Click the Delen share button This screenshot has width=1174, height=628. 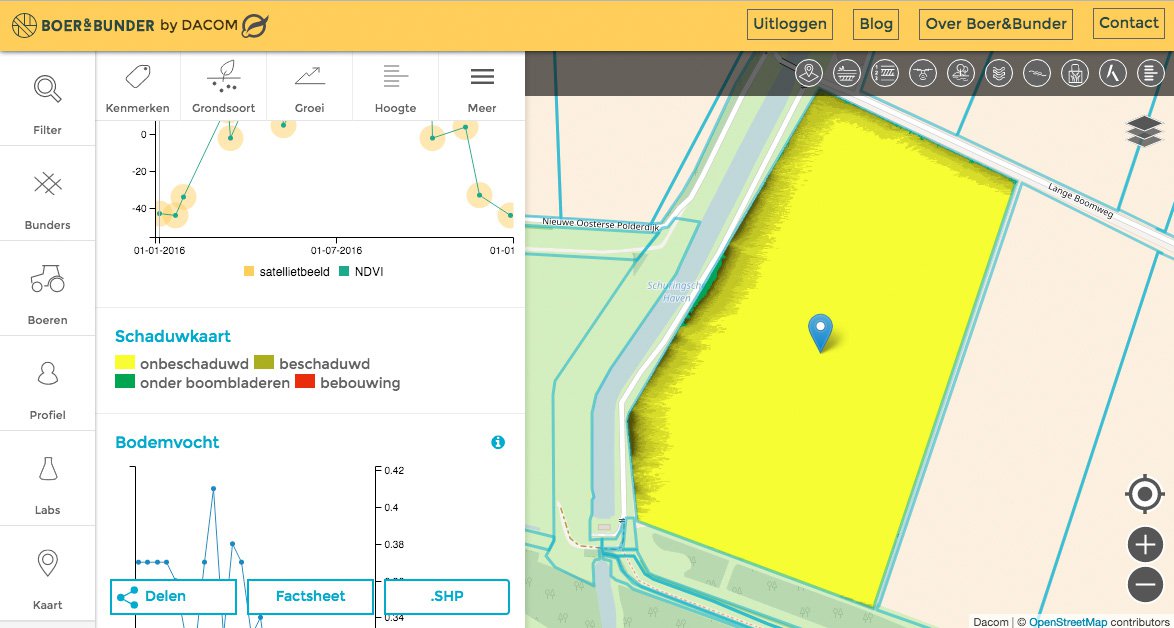click(x=174, y=597)
